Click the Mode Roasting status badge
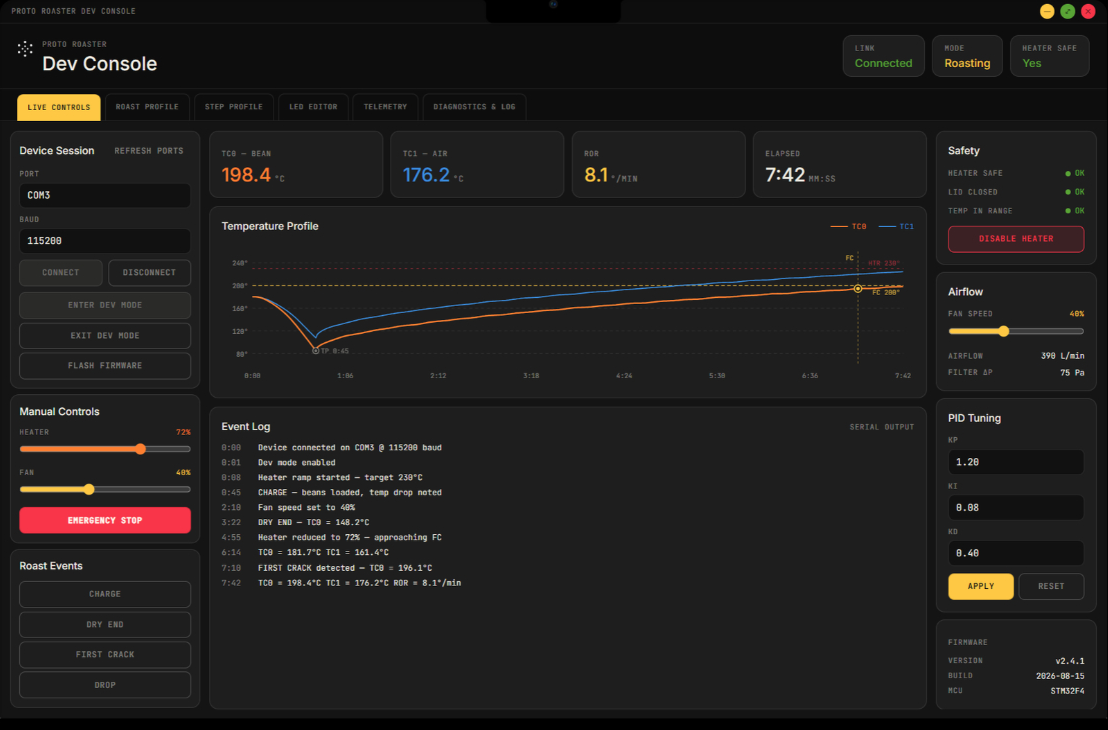 click(x=967, y=56)
